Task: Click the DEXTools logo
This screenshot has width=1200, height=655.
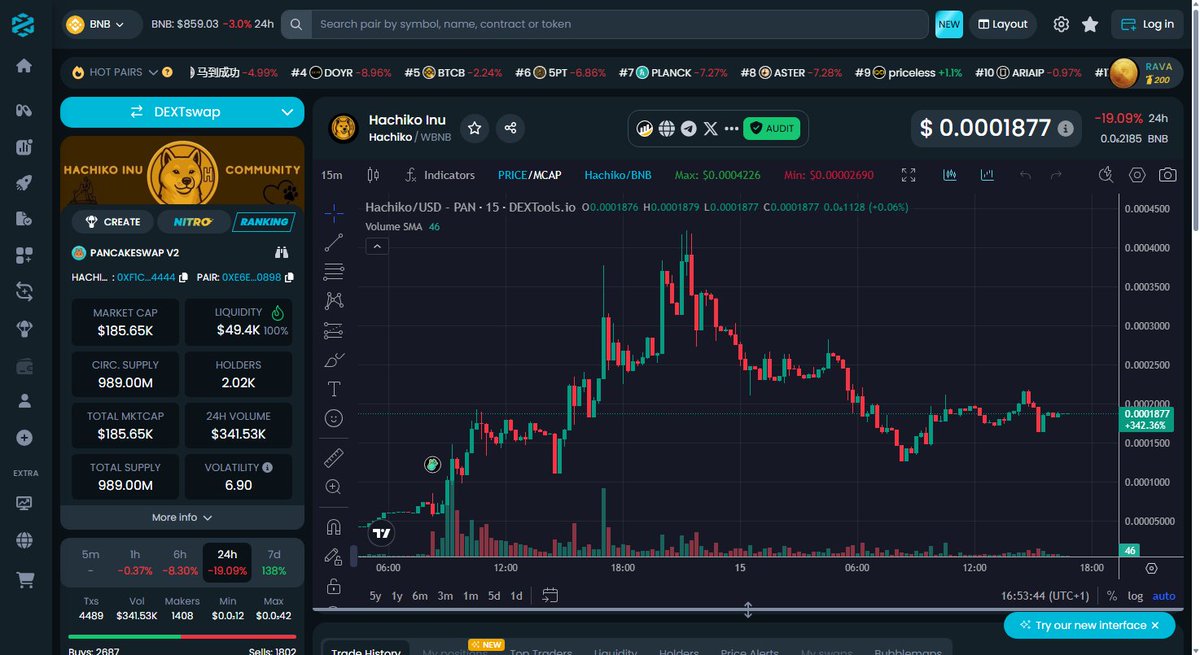Action: click(24, 24)
